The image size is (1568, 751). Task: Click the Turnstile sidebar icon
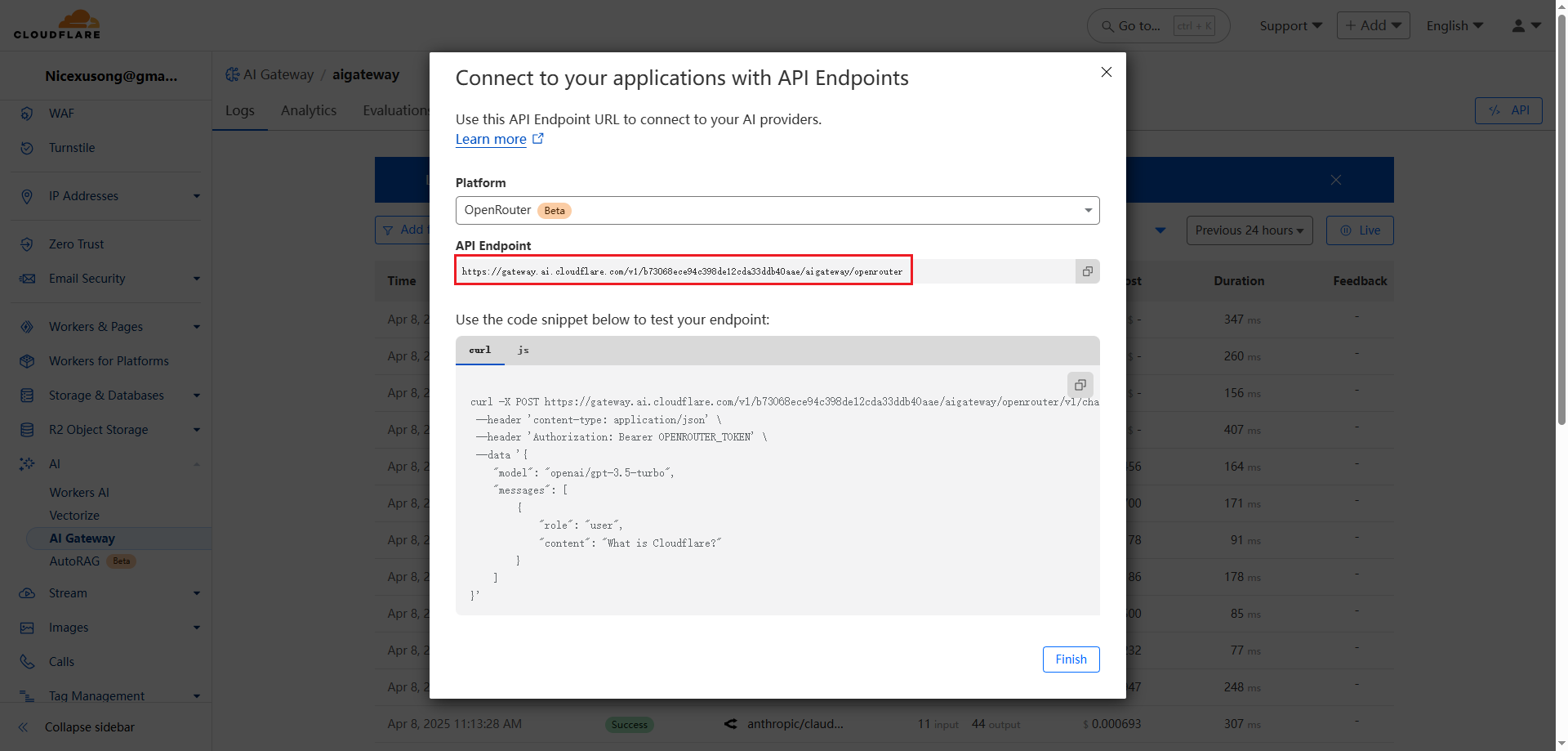pyautogui.click(x=27, y=148)
